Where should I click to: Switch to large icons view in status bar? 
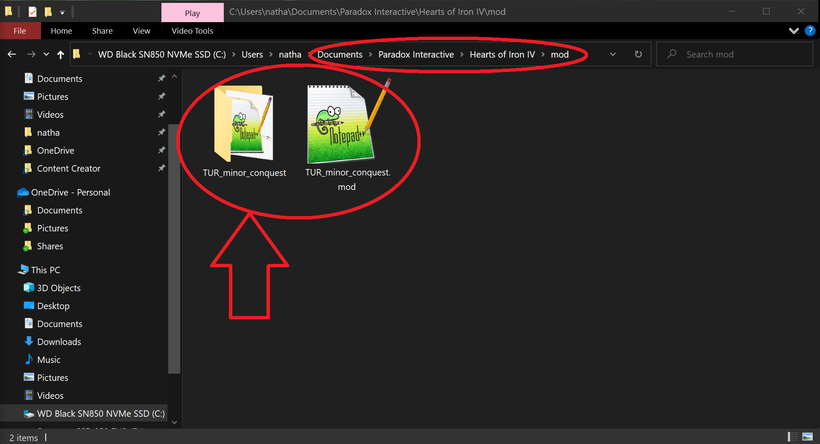808,437
